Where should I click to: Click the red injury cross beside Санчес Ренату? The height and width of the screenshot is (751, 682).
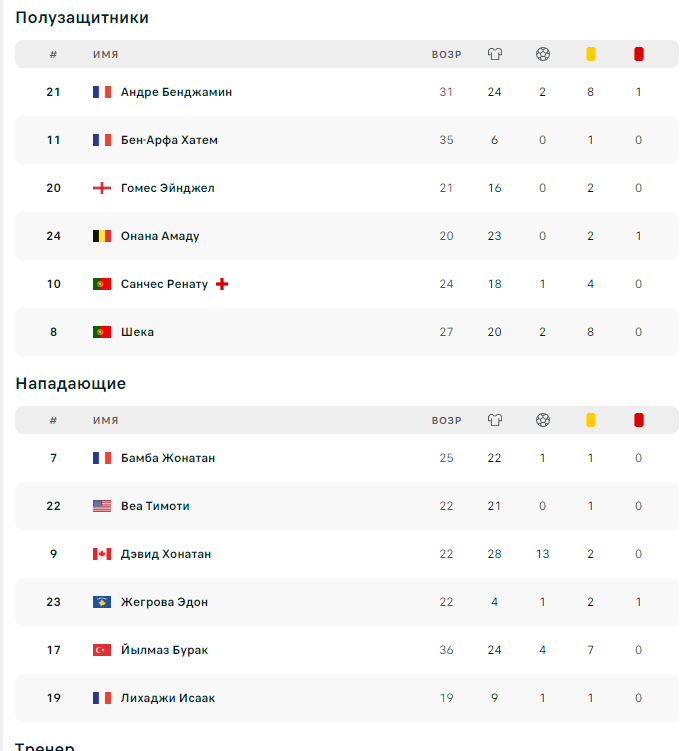click(222, 284)
